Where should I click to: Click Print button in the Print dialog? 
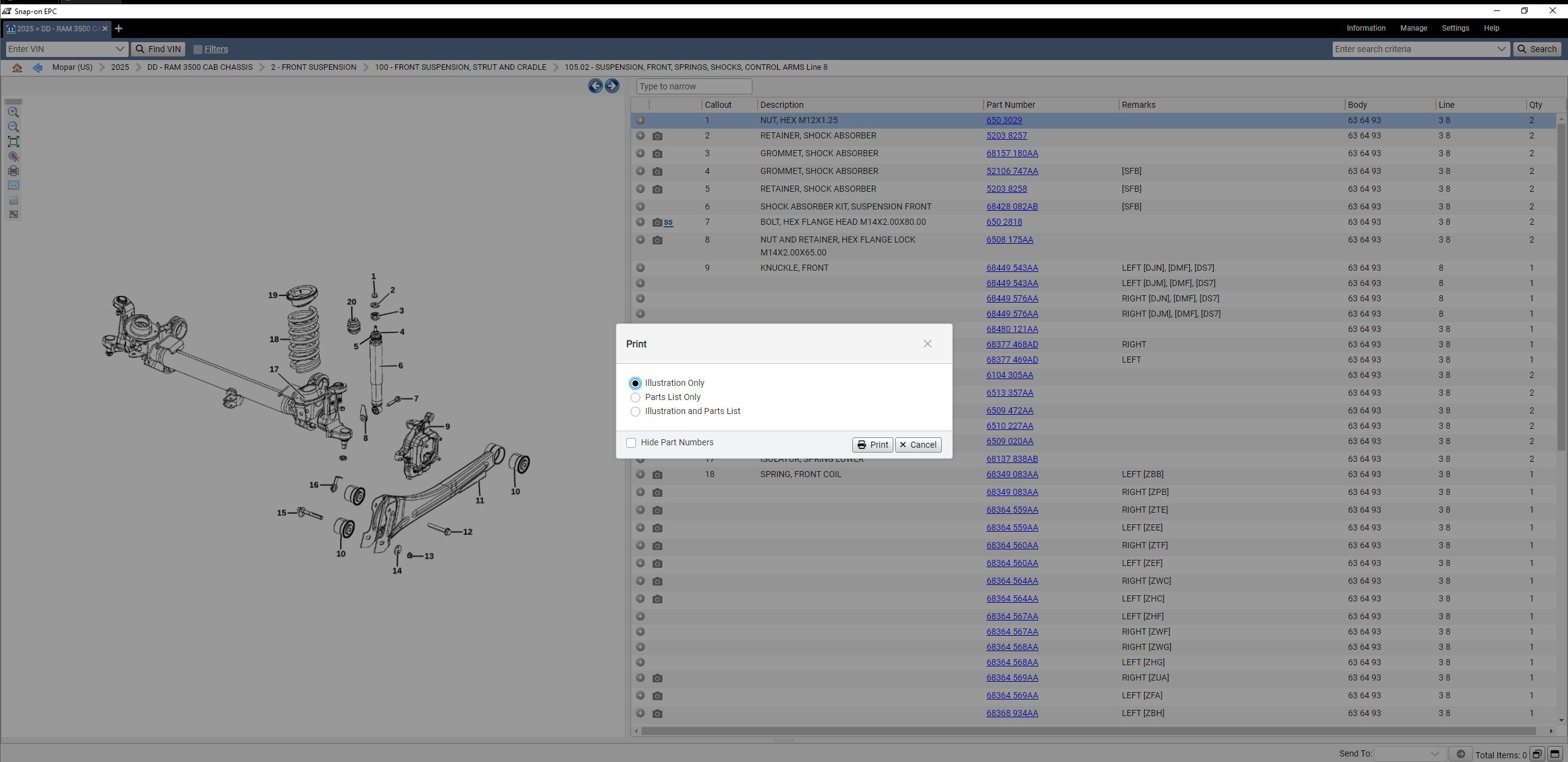tap(872, 445)
